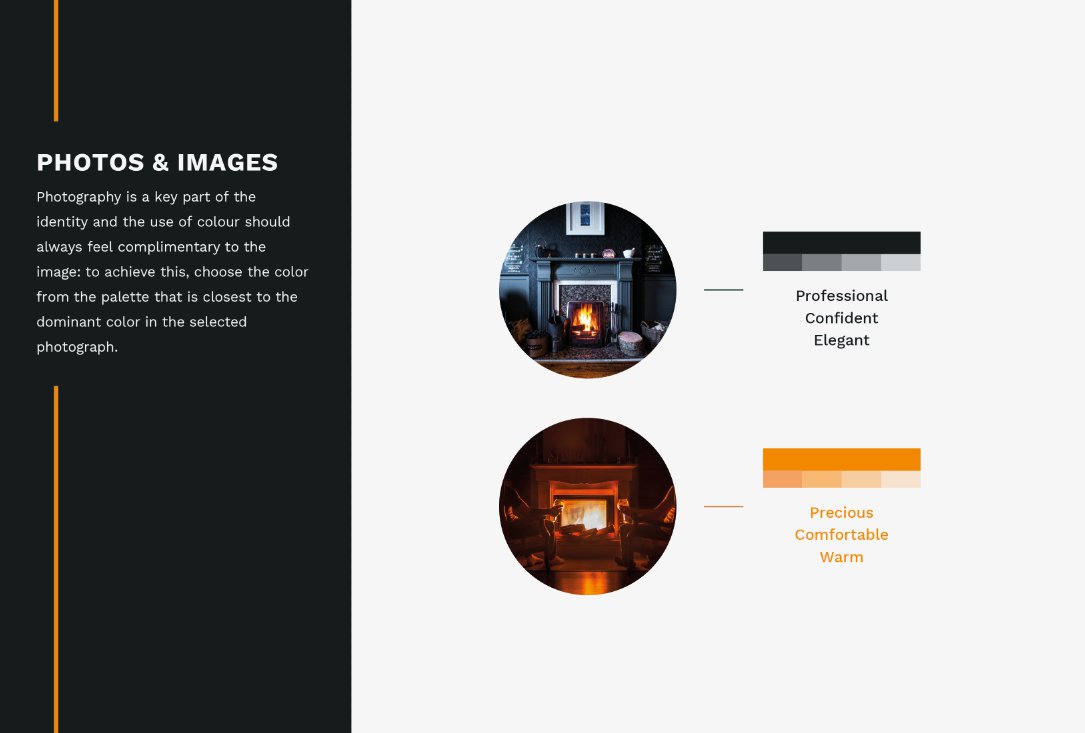
Task: Select the wide orange palette bar
Action: coord(841,459)
